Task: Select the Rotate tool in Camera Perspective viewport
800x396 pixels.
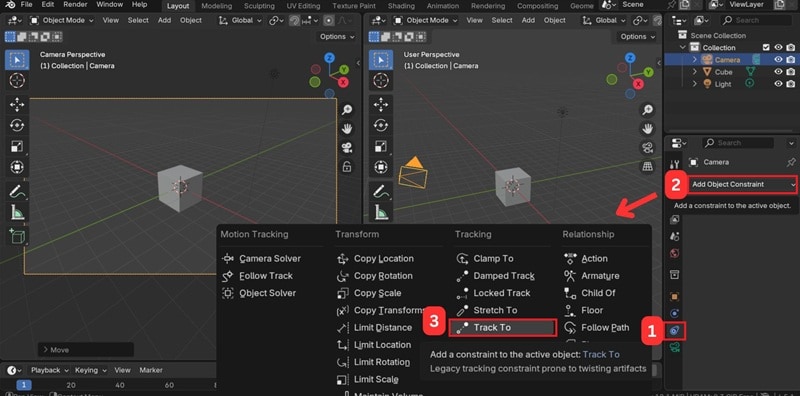Action: coord(17,126)
